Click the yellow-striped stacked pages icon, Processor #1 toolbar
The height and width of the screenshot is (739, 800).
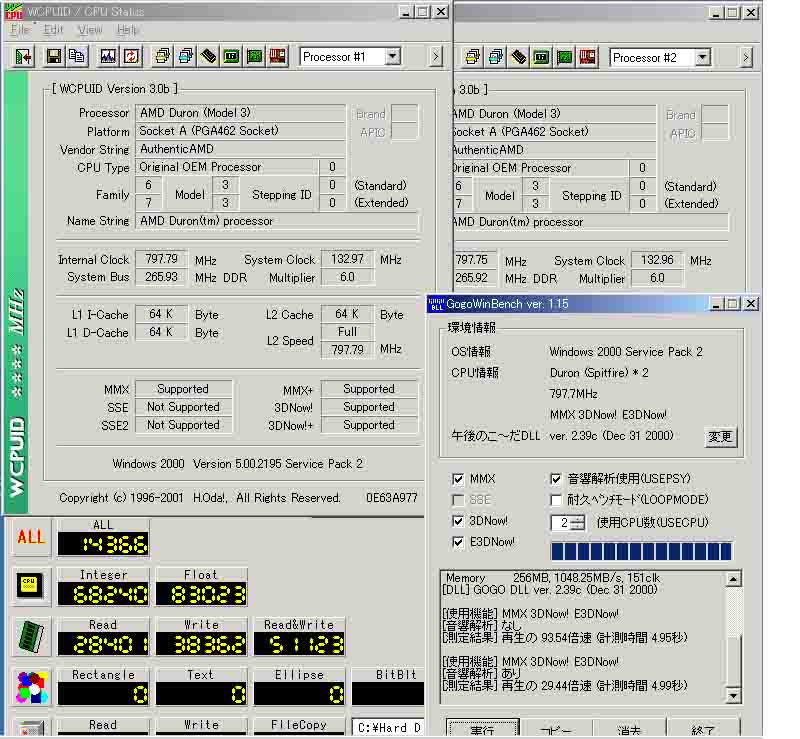tap(162, 56)
